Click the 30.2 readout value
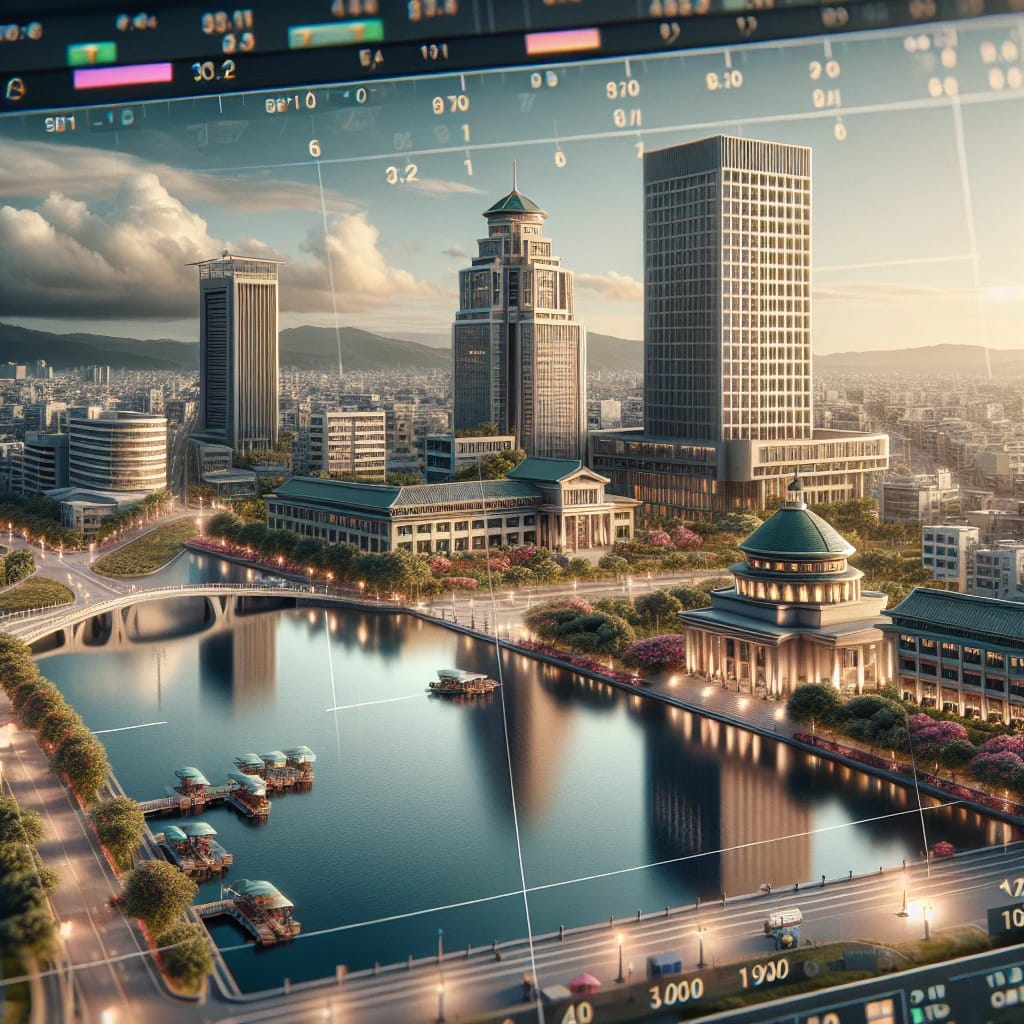Screen dimensions: 1024x1024 tap(214, 71)
